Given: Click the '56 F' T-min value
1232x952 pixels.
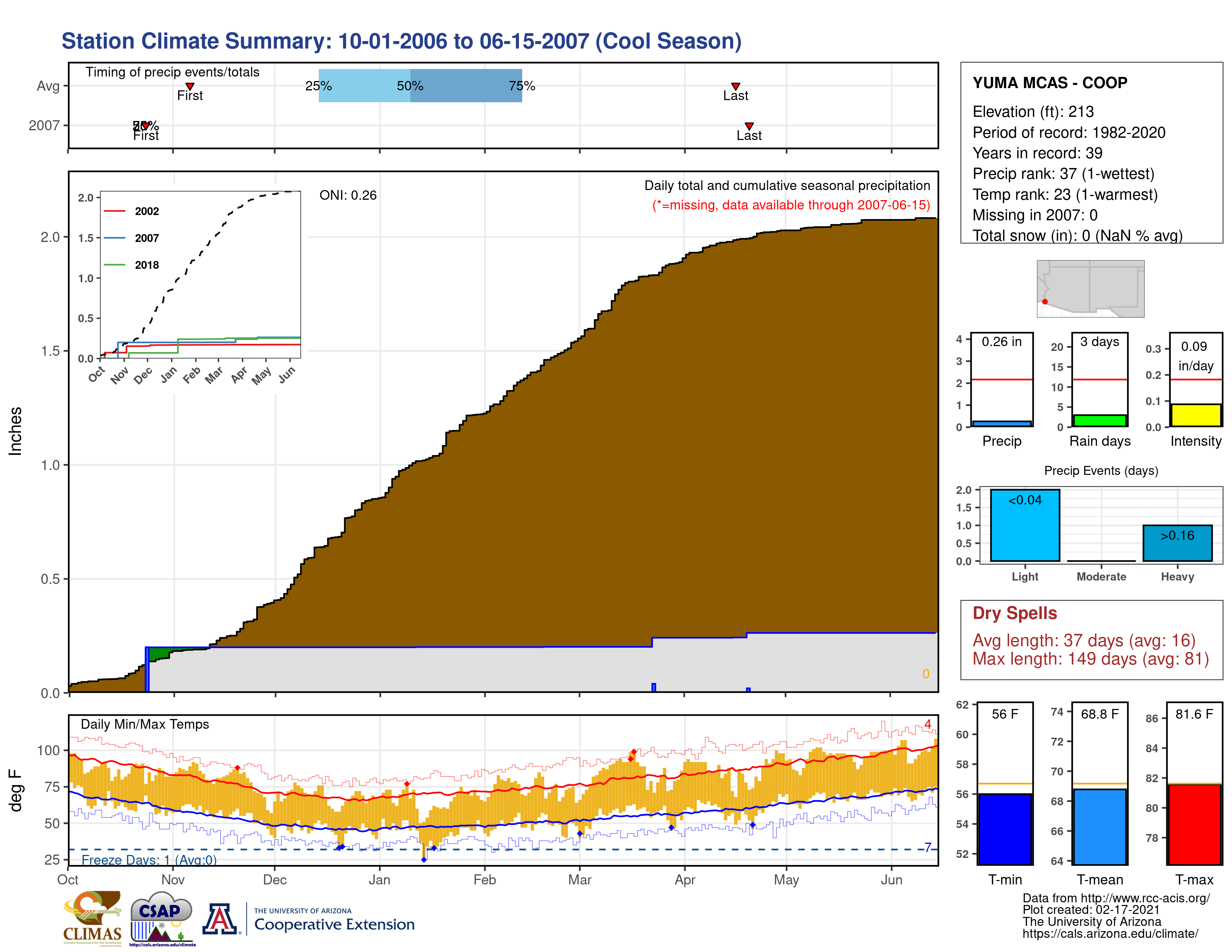Looking at the screenshot, I should (1005, 714).
